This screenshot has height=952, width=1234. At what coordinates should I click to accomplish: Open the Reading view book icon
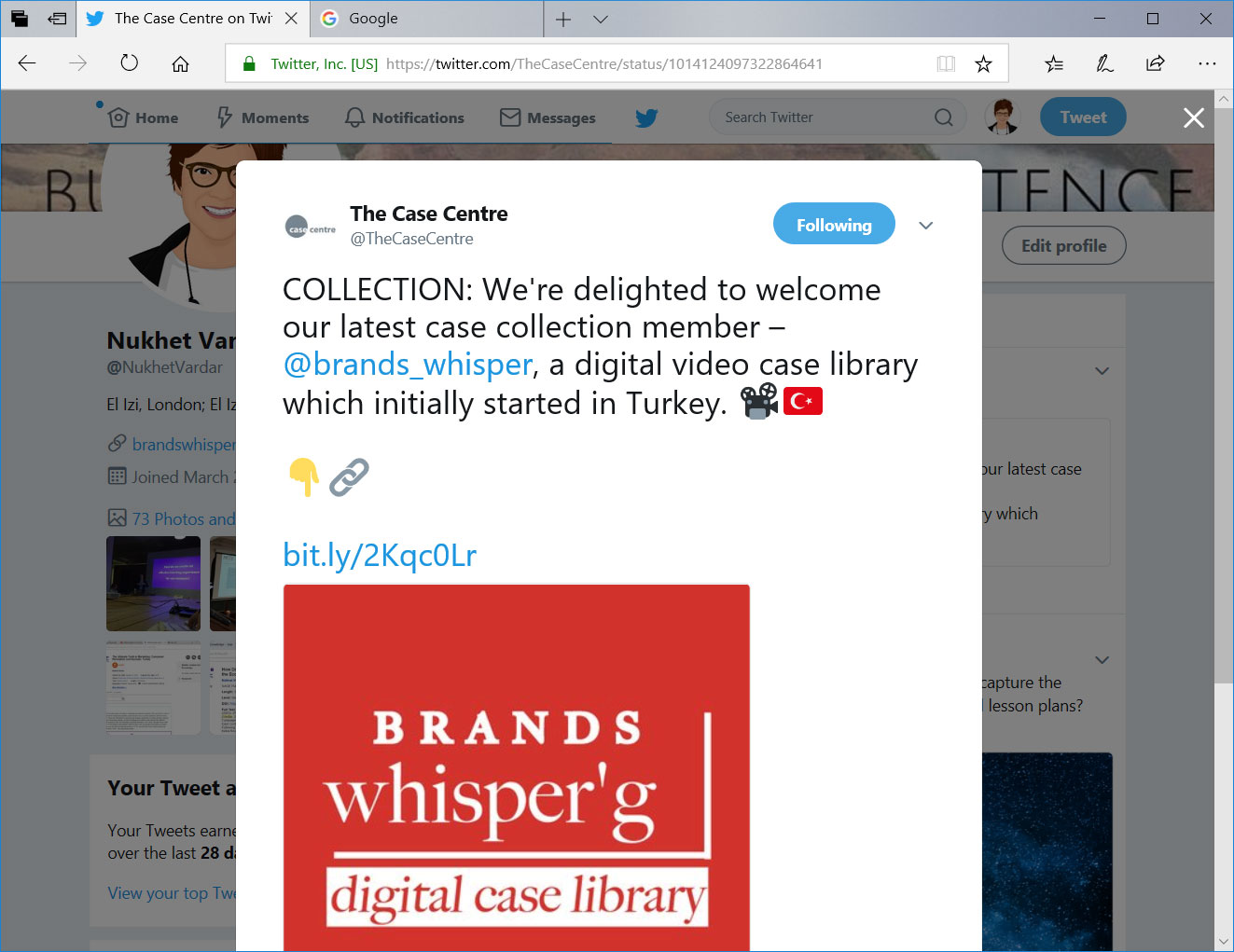(x=946, y=63)
